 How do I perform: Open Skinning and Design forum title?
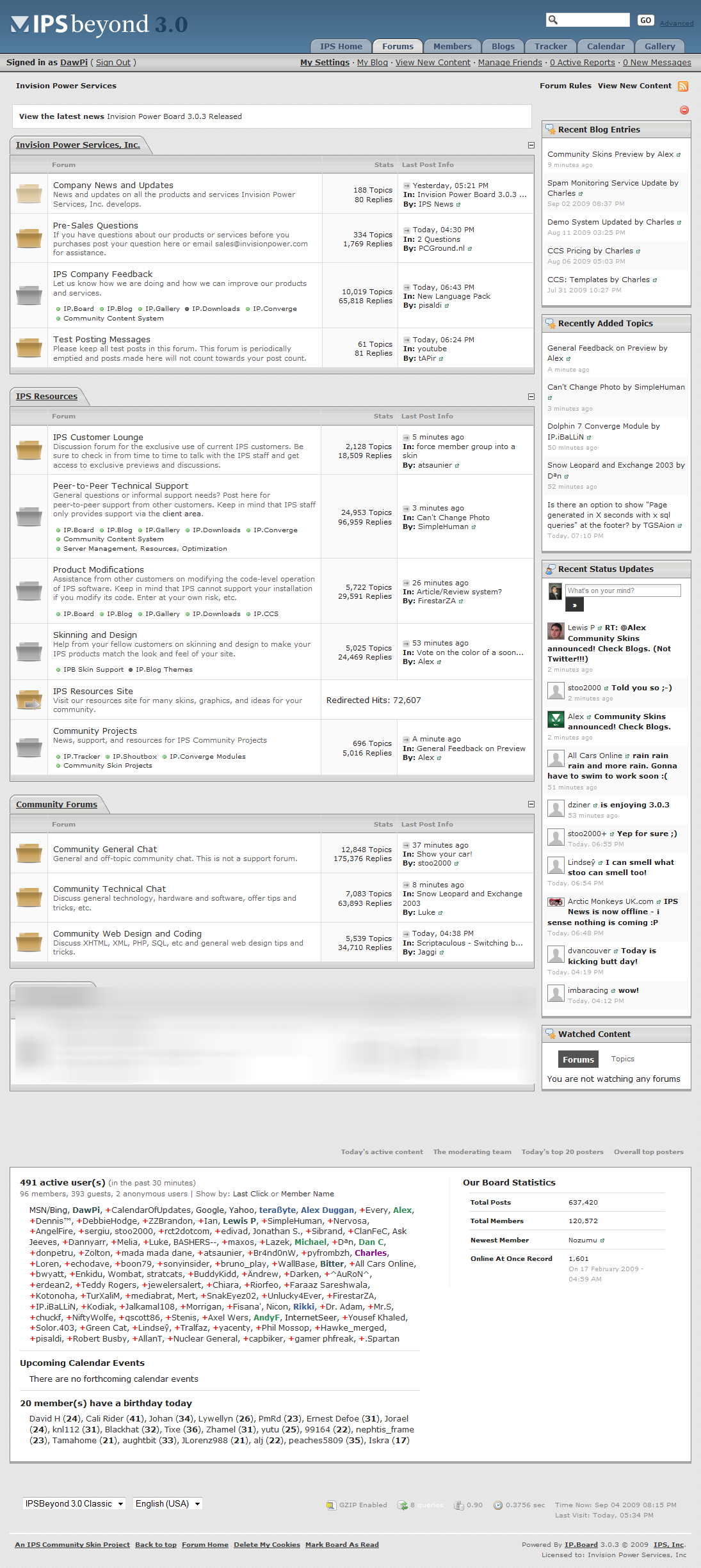[95, 635]
